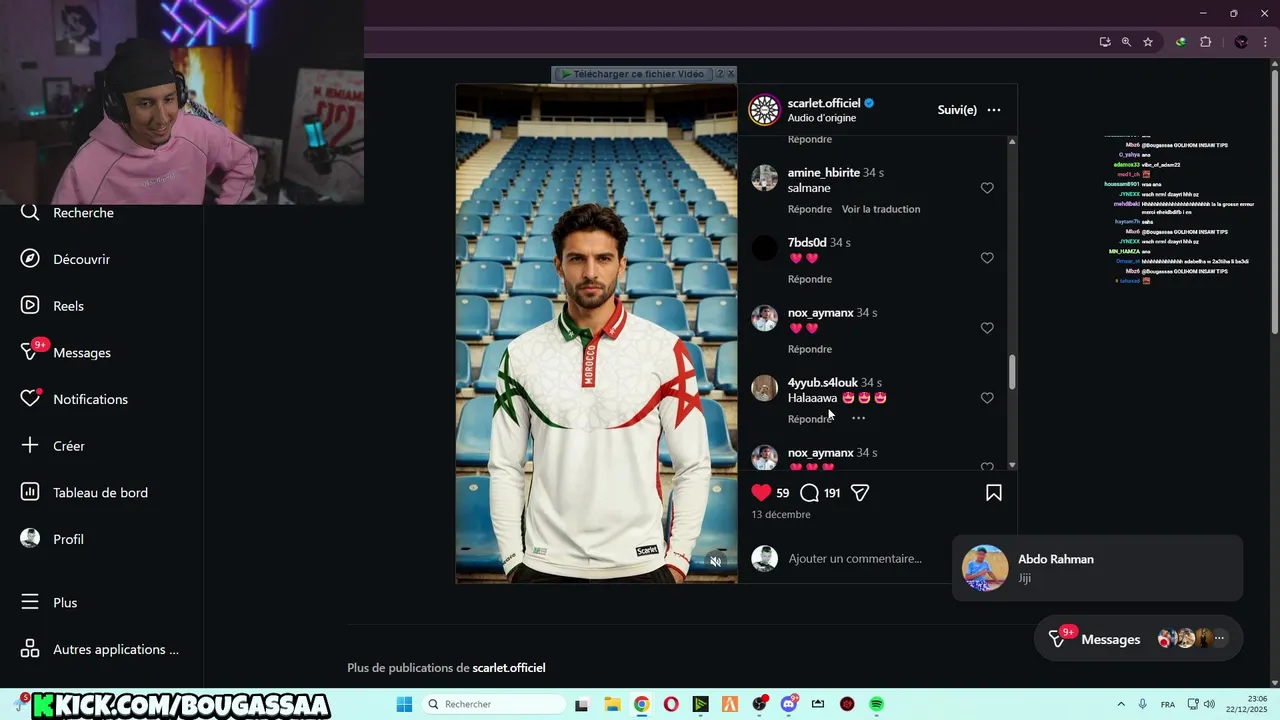This screenshot has height=720, width=1280.
Task: Click the Télécharger ce fichier Vidéo button
Action: (632, 74)
